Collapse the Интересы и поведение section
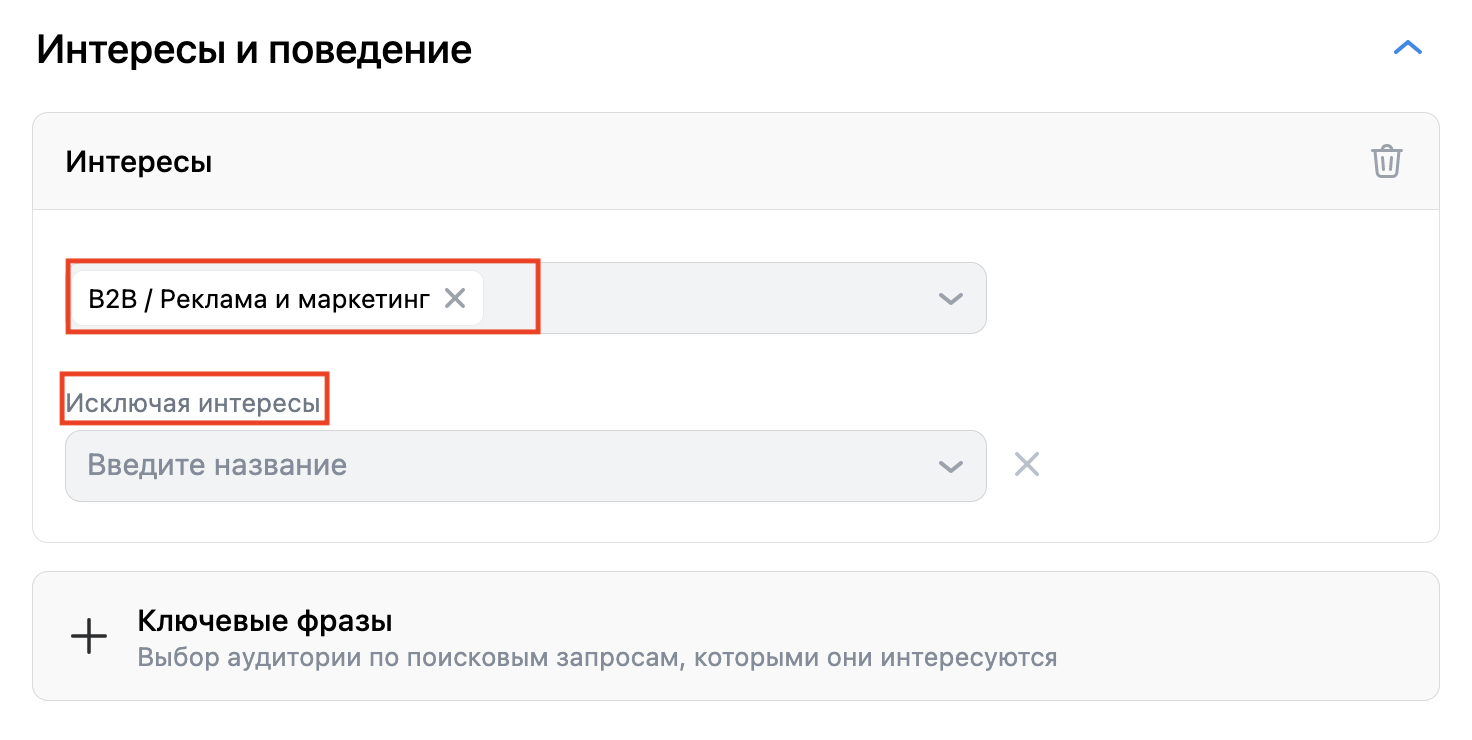The height and width of the screenshot is (740, 1472). click(x=1407, y=48)
